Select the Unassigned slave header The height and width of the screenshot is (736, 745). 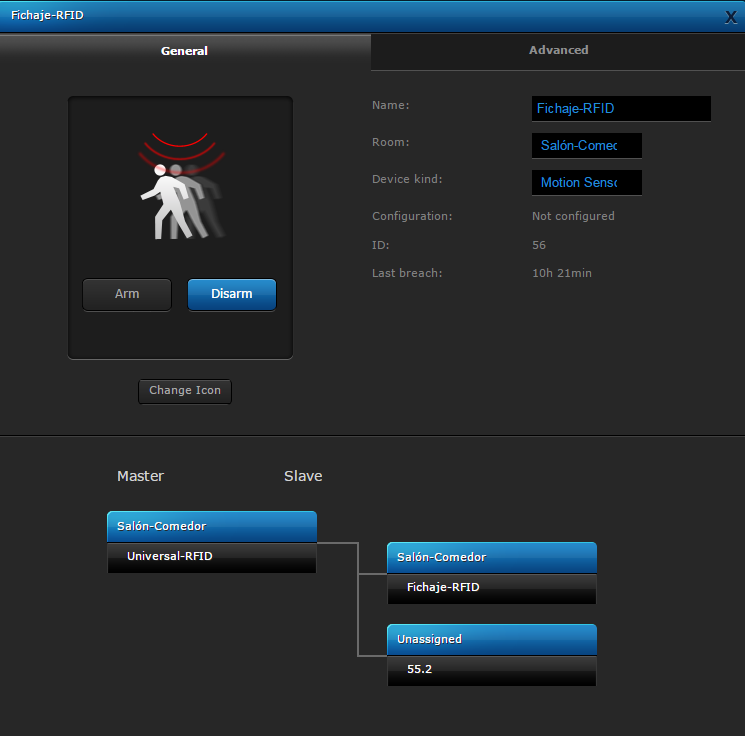click(492, 640)
